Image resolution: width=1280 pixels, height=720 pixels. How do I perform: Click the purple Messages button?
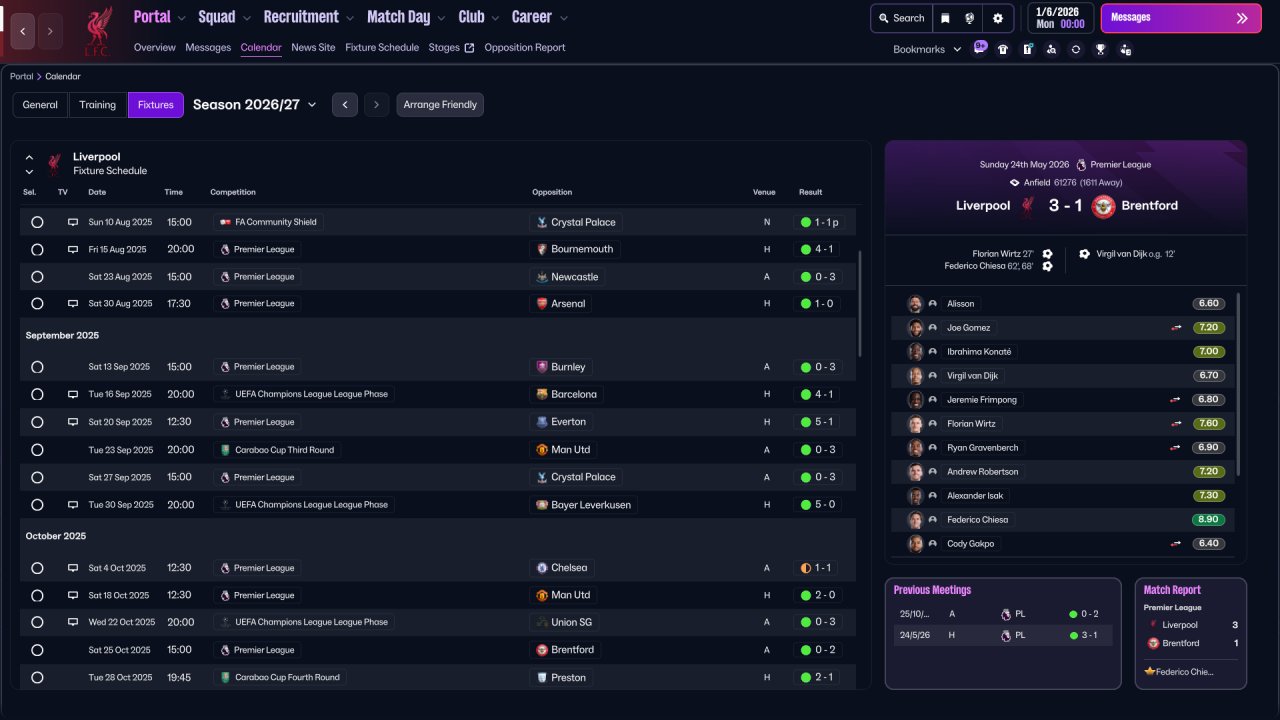[x=1181, y=18]
